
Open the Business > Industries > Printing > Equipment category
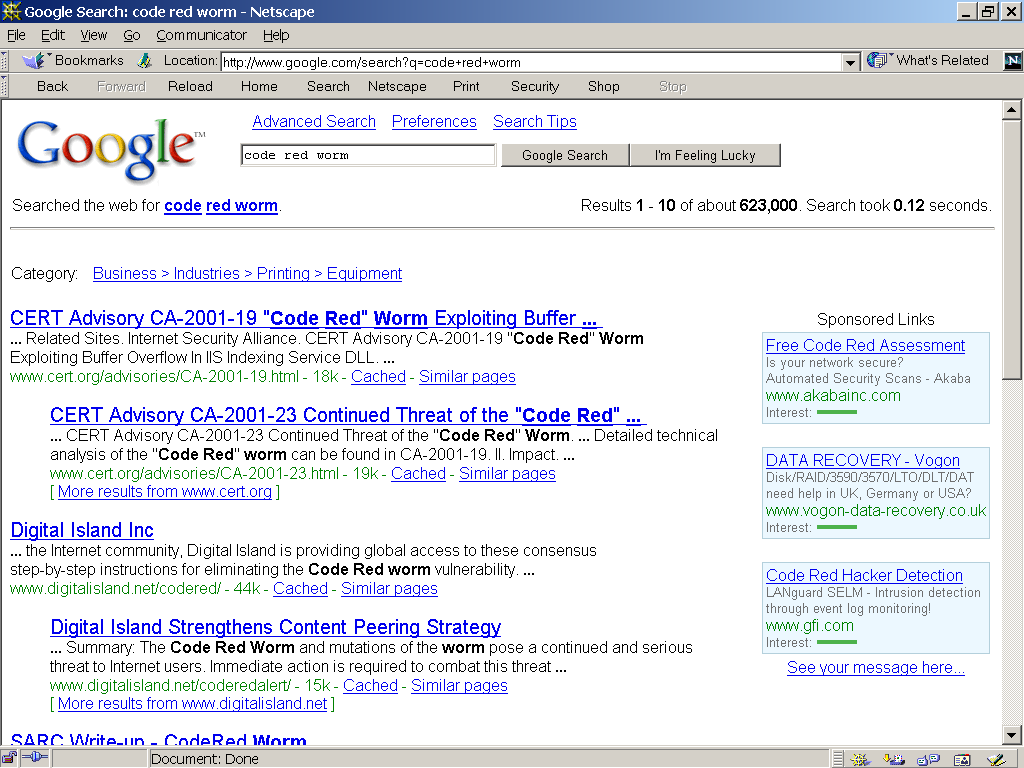(248, 273)
